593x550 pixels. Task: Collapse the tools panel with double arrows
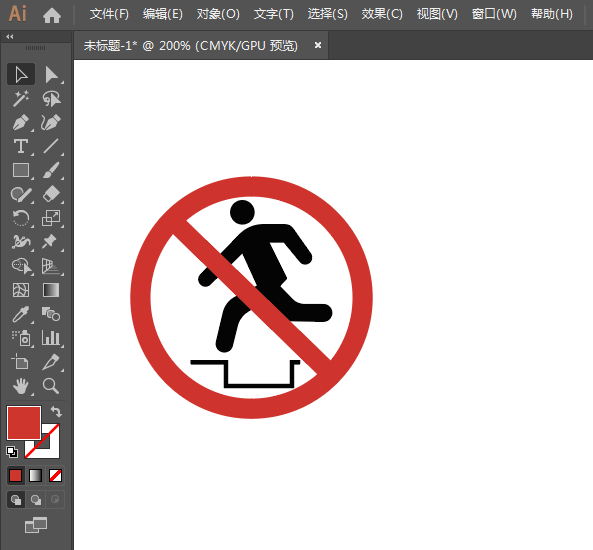point(10,37)
